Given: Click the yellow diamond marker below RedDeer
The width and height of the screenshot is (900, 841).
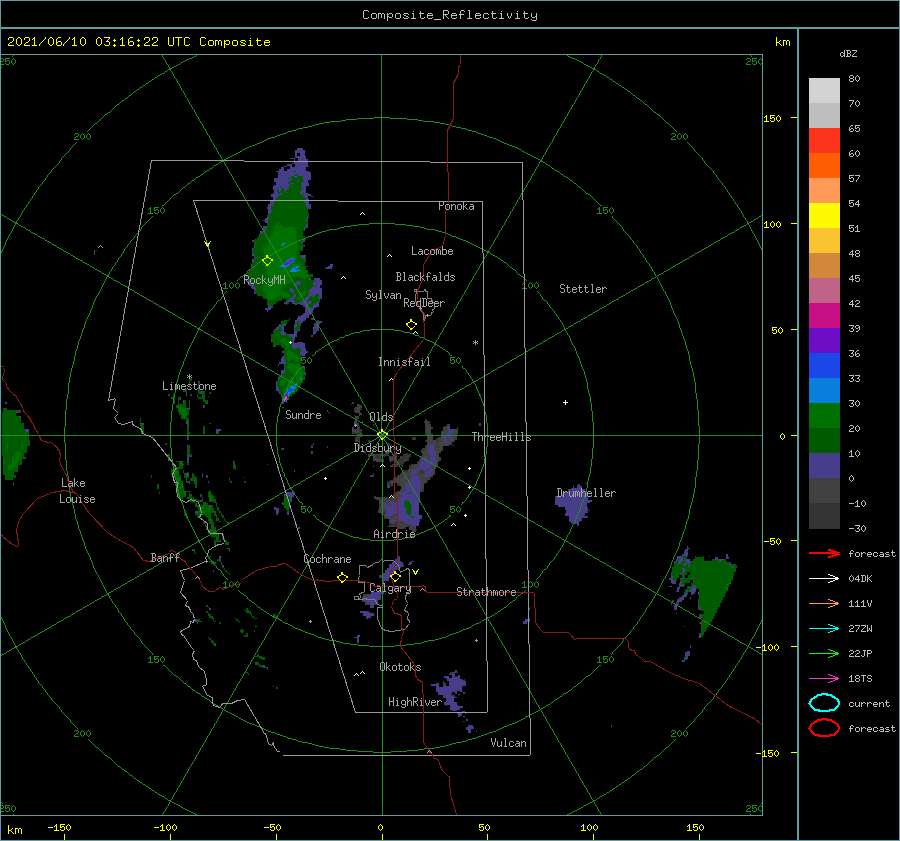Looking at the screenshot, I should click(411, 325).
